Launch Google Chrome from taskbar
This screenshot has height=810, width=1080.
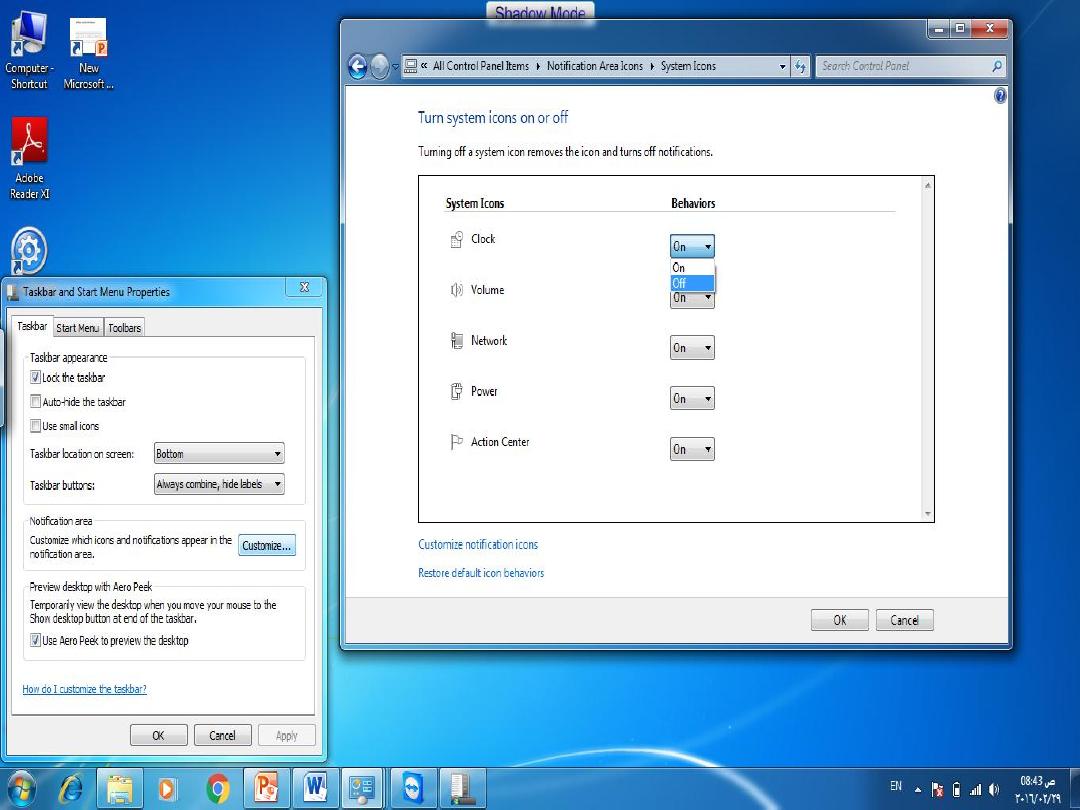coord(218,789)
